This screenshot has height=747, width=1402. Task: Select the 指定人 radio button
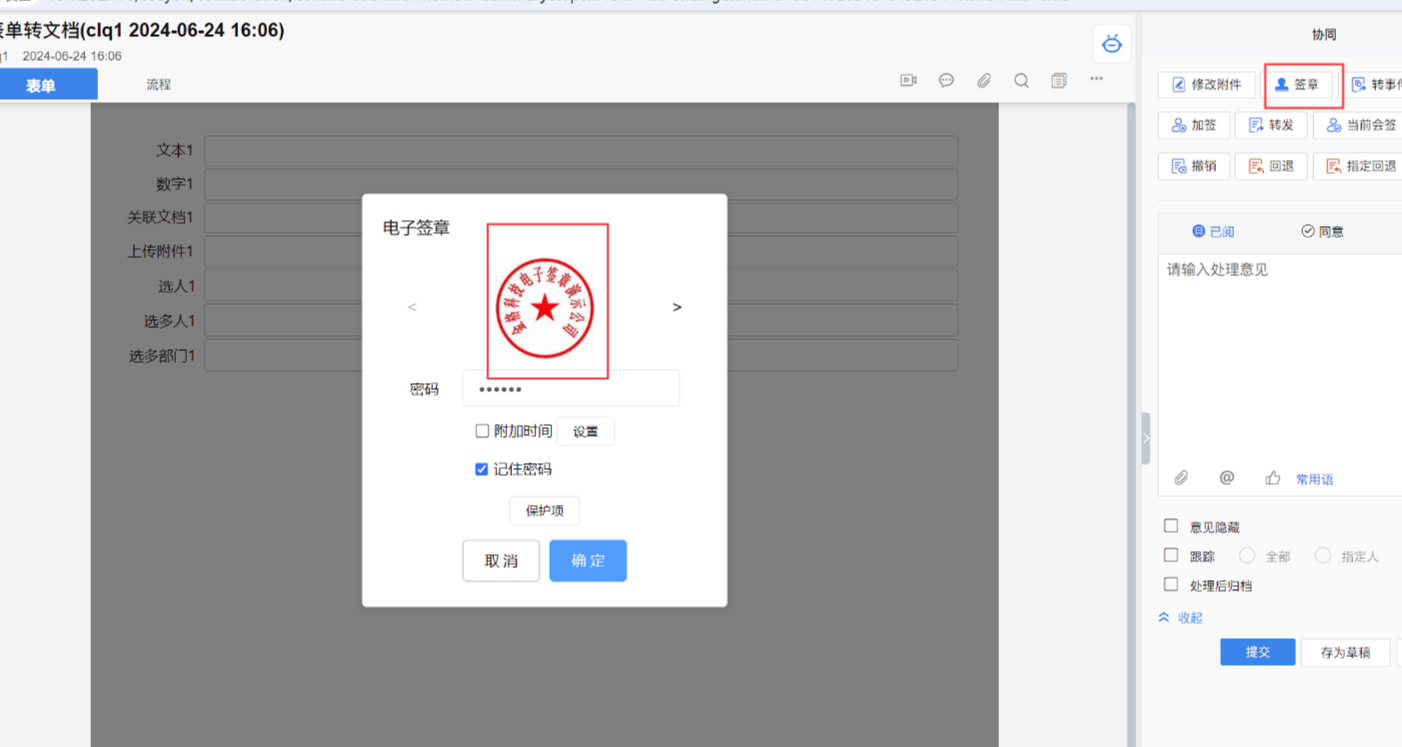point(1323,555)
